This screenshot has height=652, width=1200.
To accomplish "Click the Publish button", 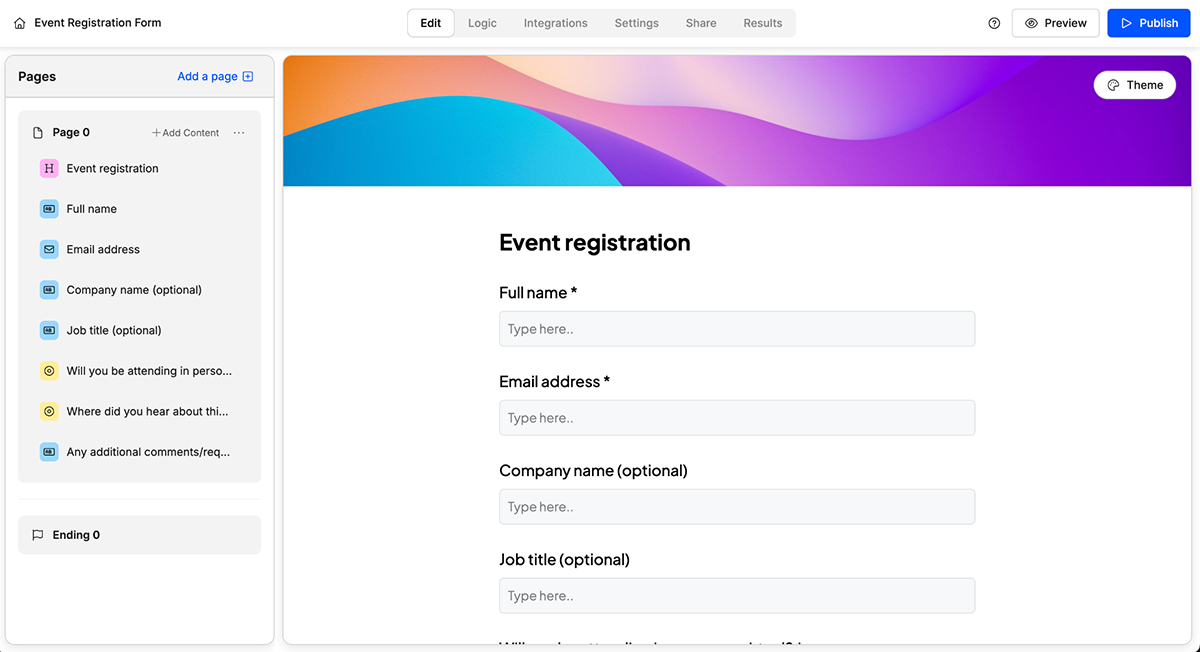I will coord(1148,22).
